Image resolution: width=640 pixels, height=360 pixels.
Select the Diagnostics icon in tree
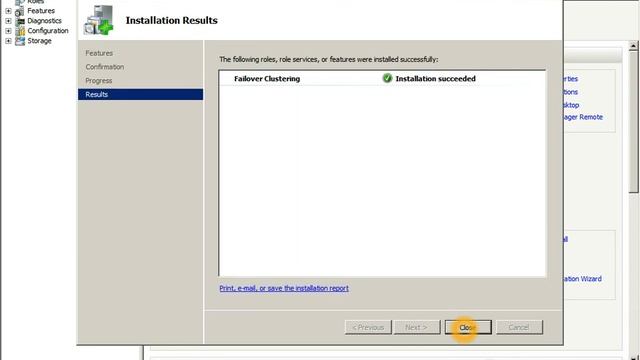pos(20,21)
